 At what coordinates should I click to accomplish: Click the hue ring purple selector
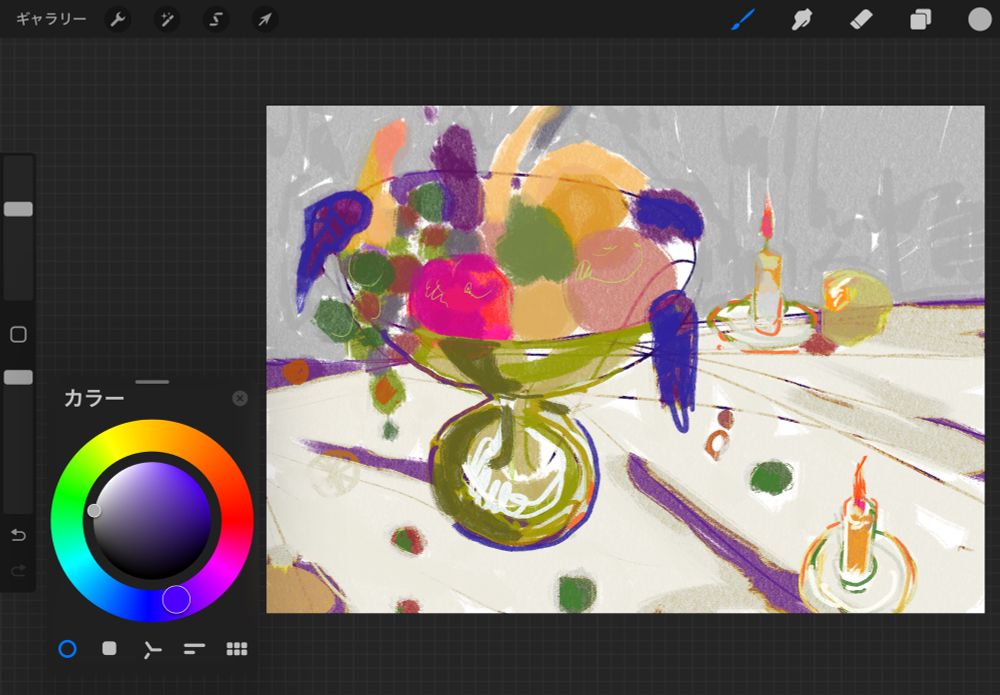coord(176,599)
